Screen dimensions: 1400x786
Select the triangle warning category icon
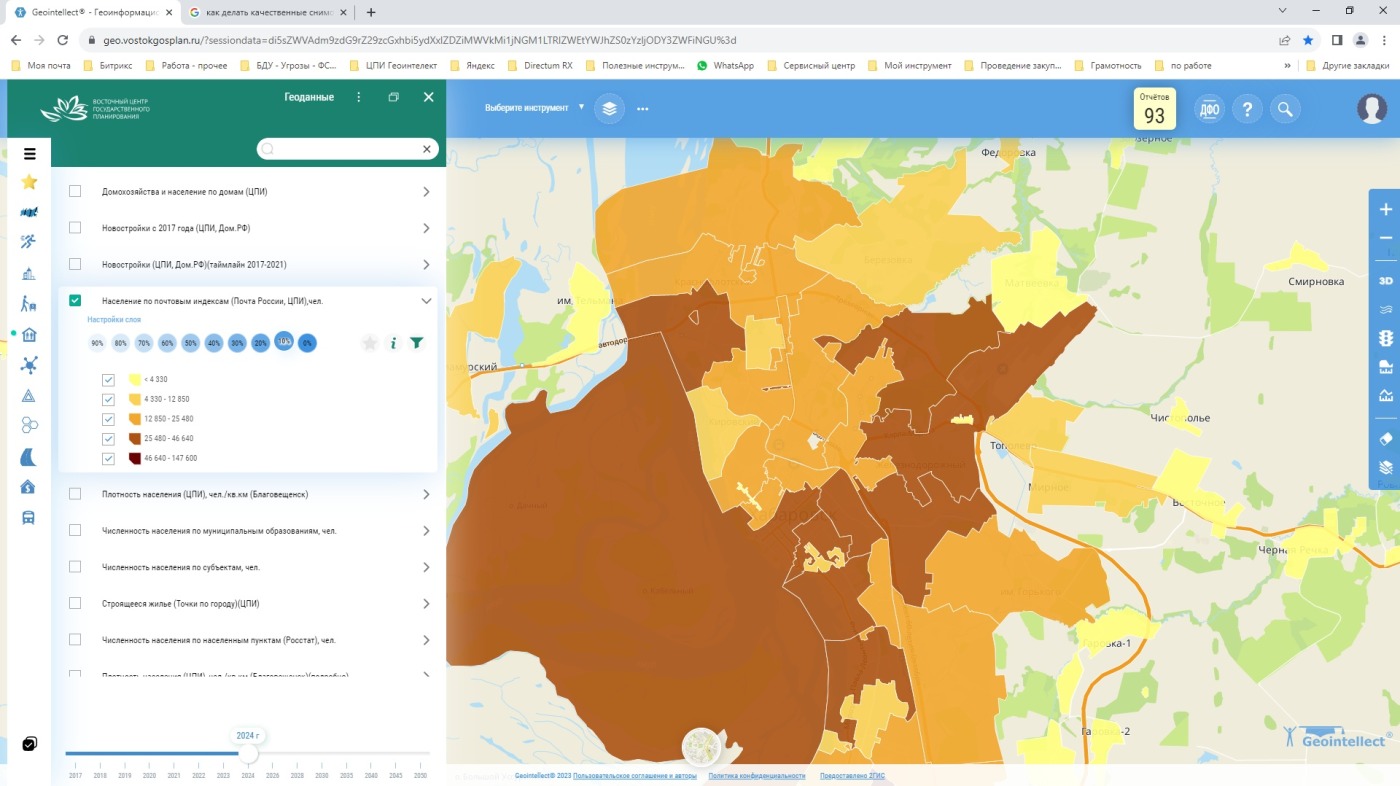[x=29, y=396]
